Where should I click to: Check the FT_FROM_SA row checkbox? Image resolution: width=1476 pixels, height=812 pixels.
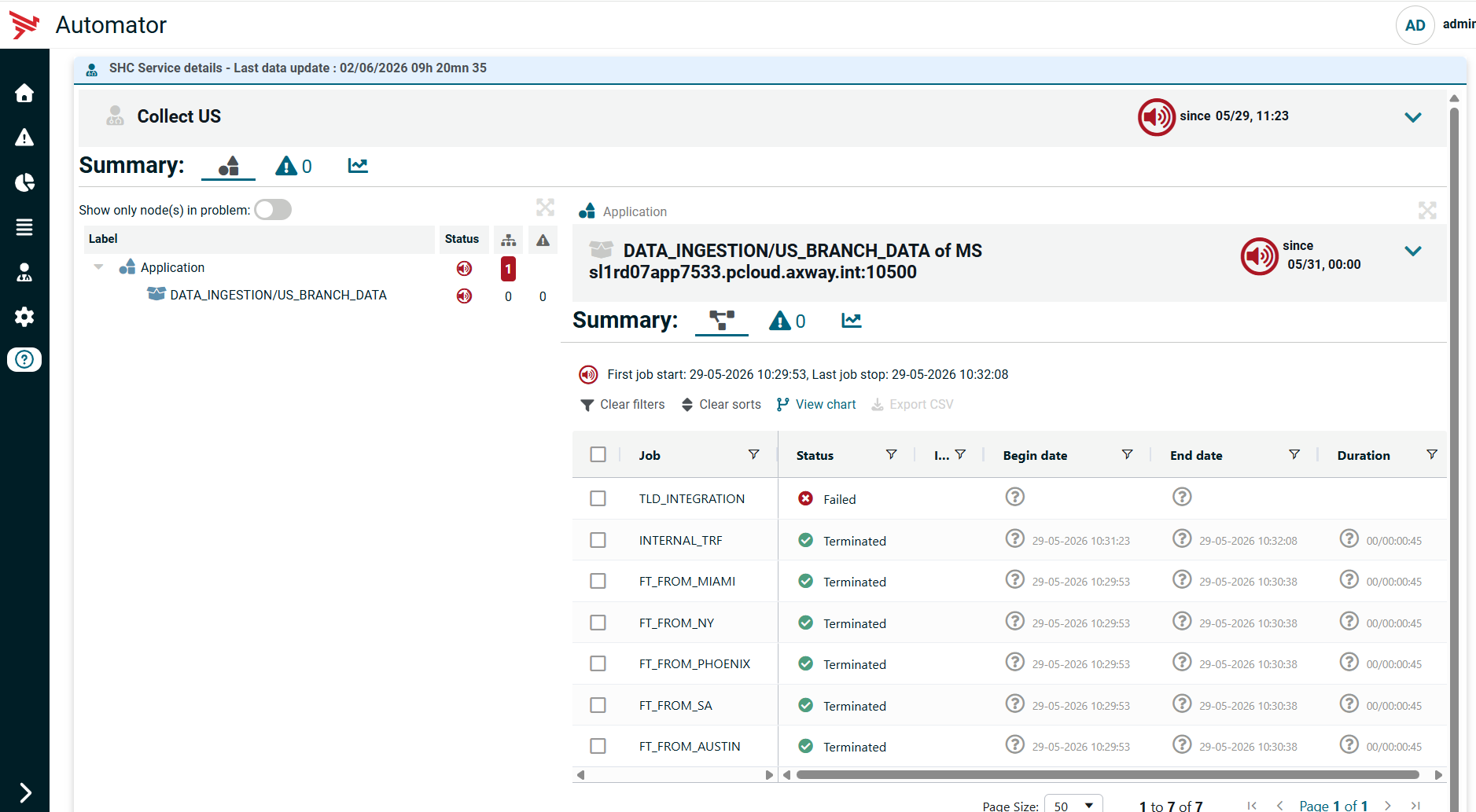(x=598, y=705)
